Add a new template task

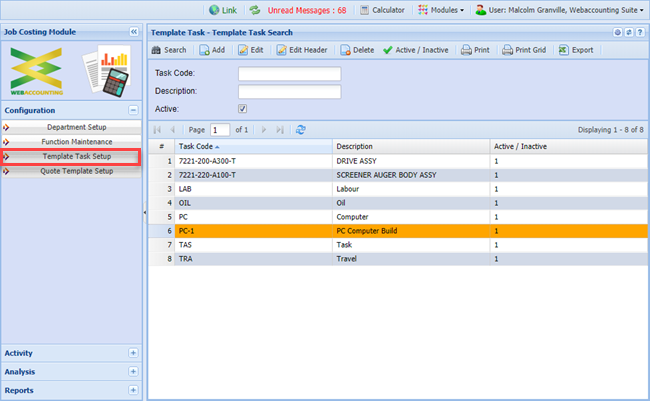coord(211,50)
